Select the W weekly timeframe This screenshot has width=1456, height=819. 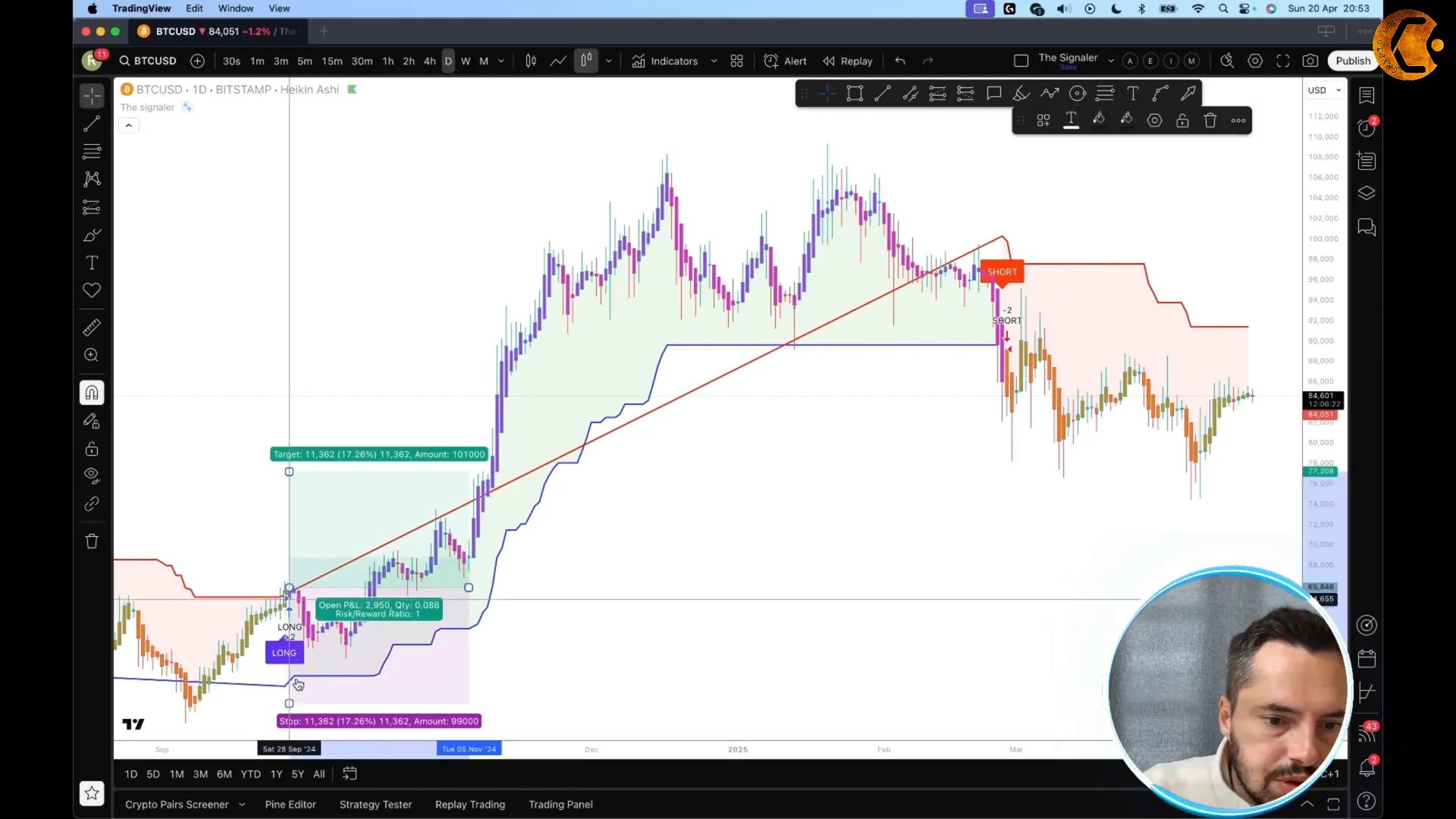(466, 61)
